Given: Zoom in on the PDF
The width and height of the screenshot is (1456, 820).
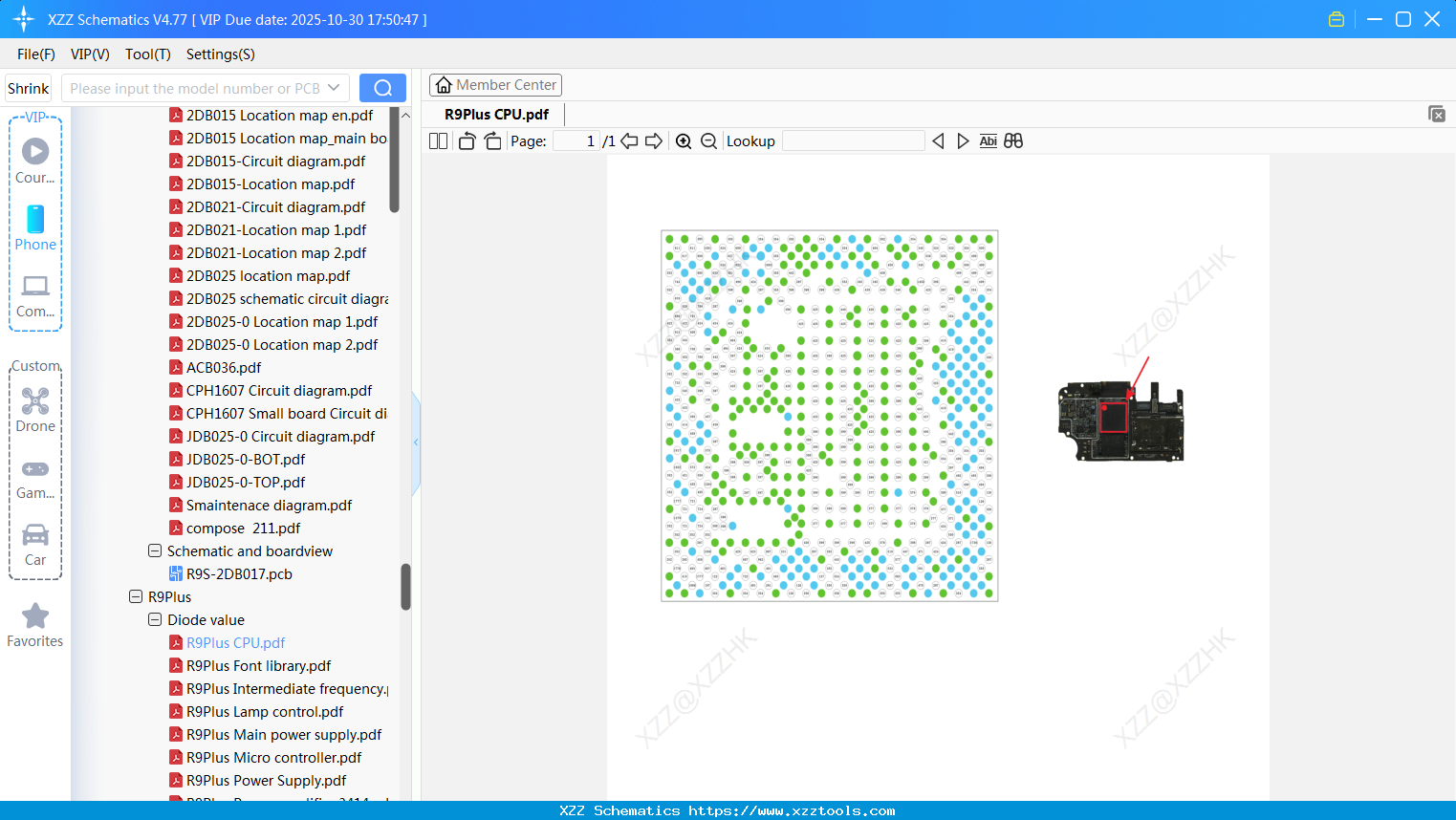Looking at the screenshot, I should point(684,141).
